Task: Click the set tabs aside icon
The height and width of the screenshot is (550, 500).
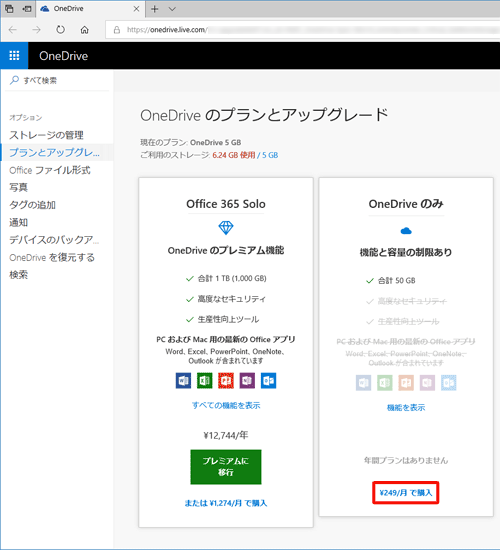Action: 27,9
